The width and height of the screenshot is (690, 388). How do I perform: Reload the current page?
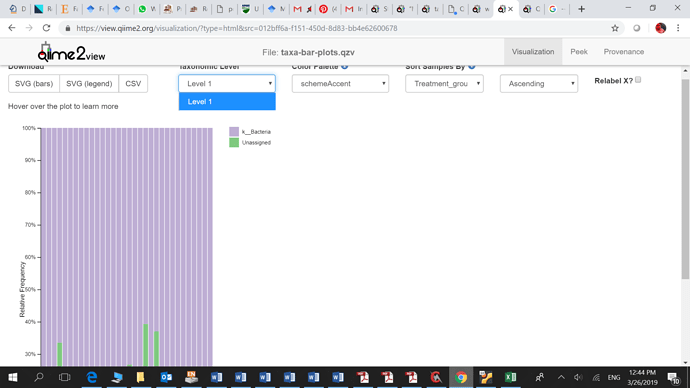(46, 28)
